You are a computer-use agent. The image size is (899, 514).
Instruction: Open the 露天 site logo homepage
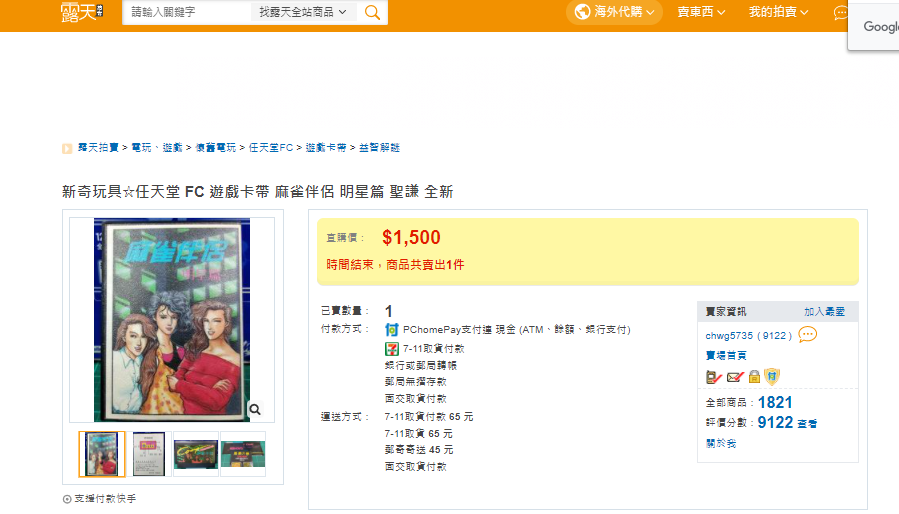(x=82, y=12)
